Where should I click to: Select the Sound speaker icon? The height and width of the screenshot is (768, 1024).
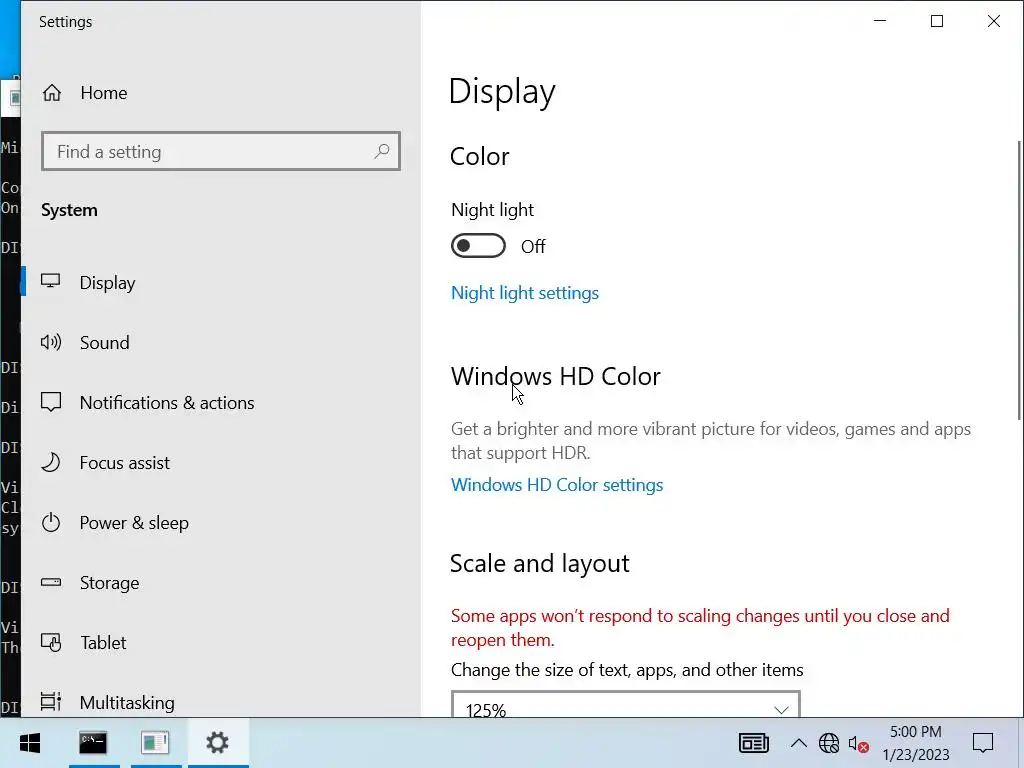coord(50,342)
